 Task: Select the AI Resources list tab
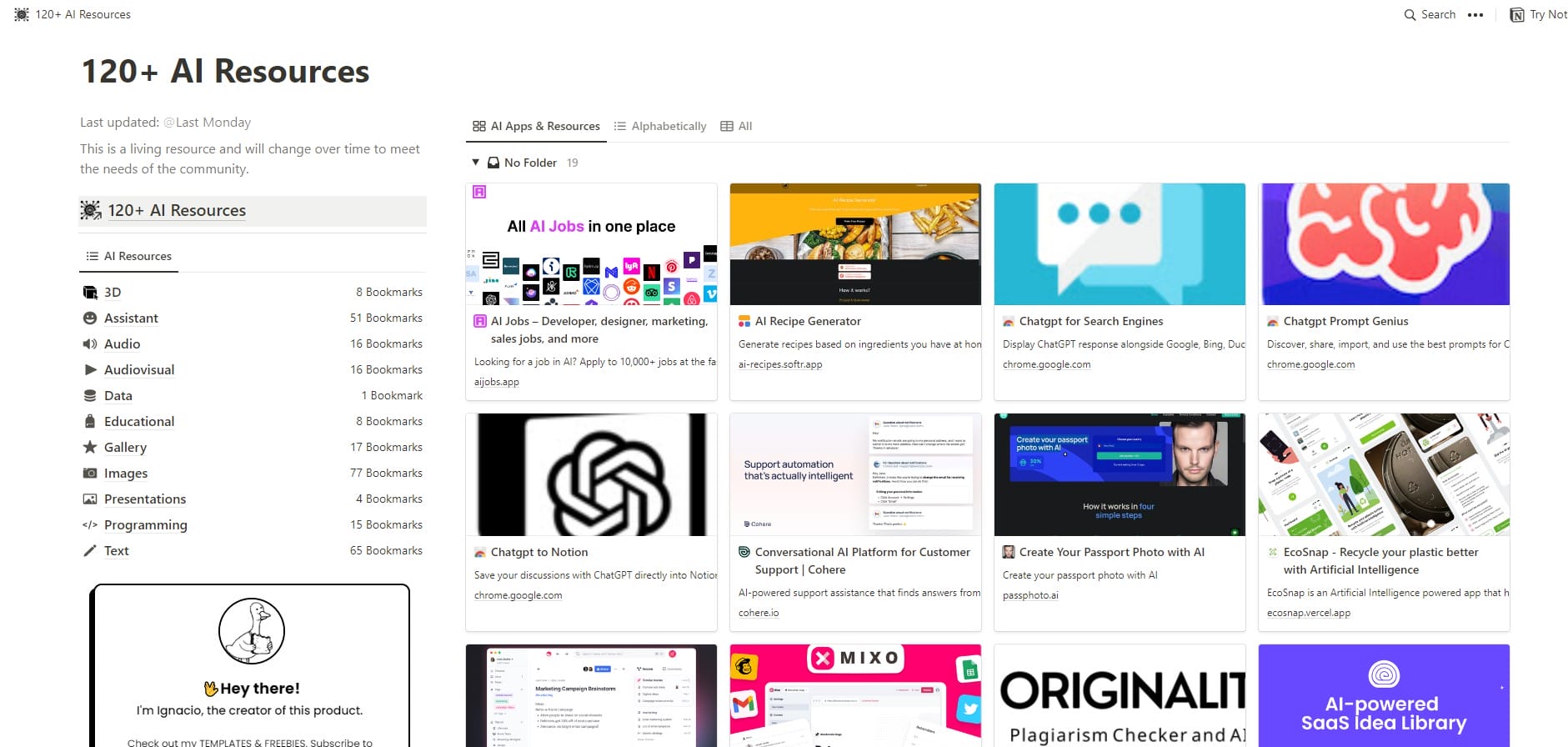pos(129,257)
